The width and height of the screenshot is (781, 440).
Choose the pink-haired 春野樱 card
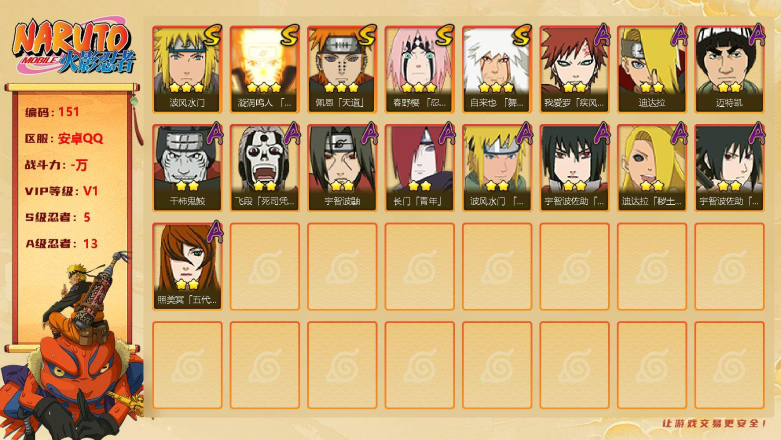click(x=419, y=69)
